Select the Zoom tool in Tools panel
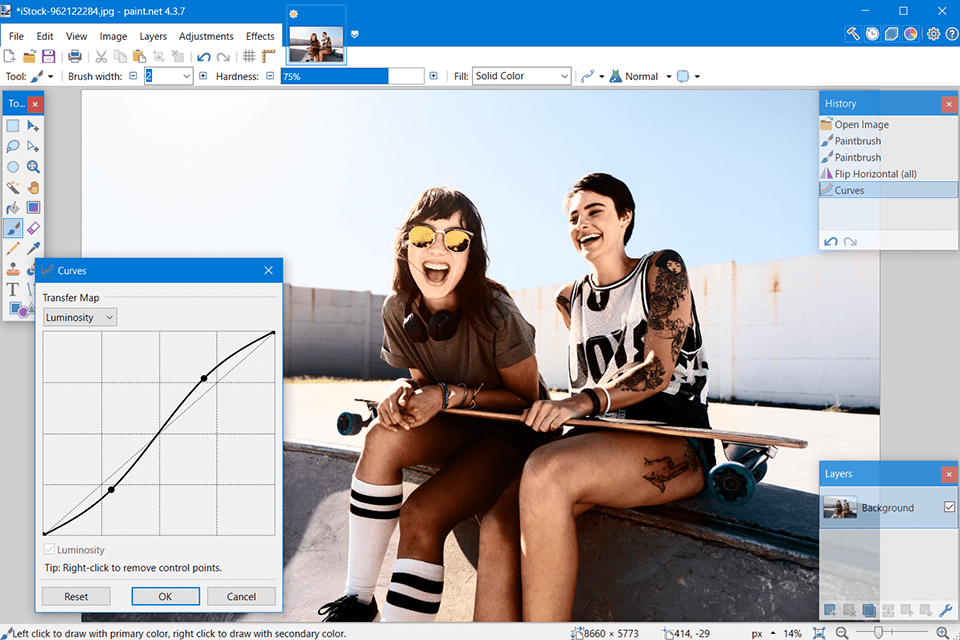Image resolution: width=960 pixels, height=640 pixels. [x=33, y=167]
